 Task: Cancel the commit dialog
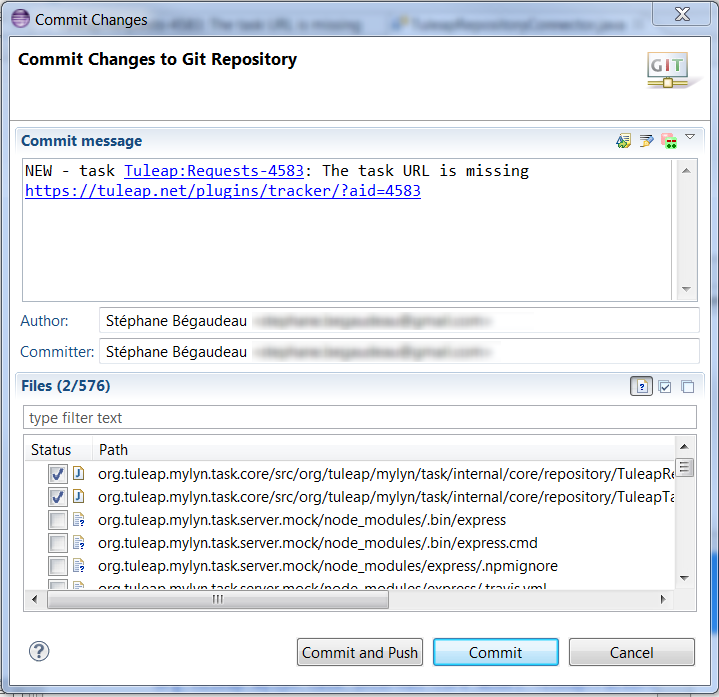632,652
